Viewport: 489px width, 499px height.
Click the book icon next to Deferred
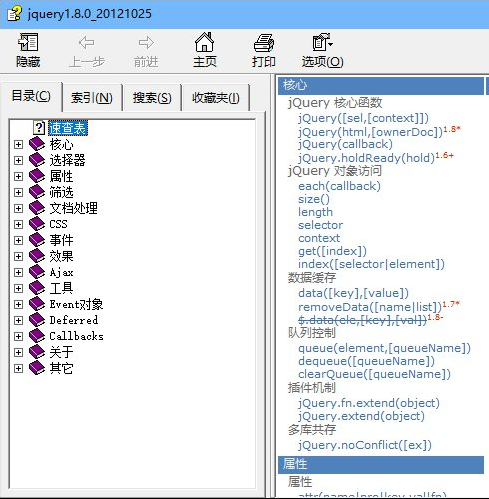pos(37,320)
